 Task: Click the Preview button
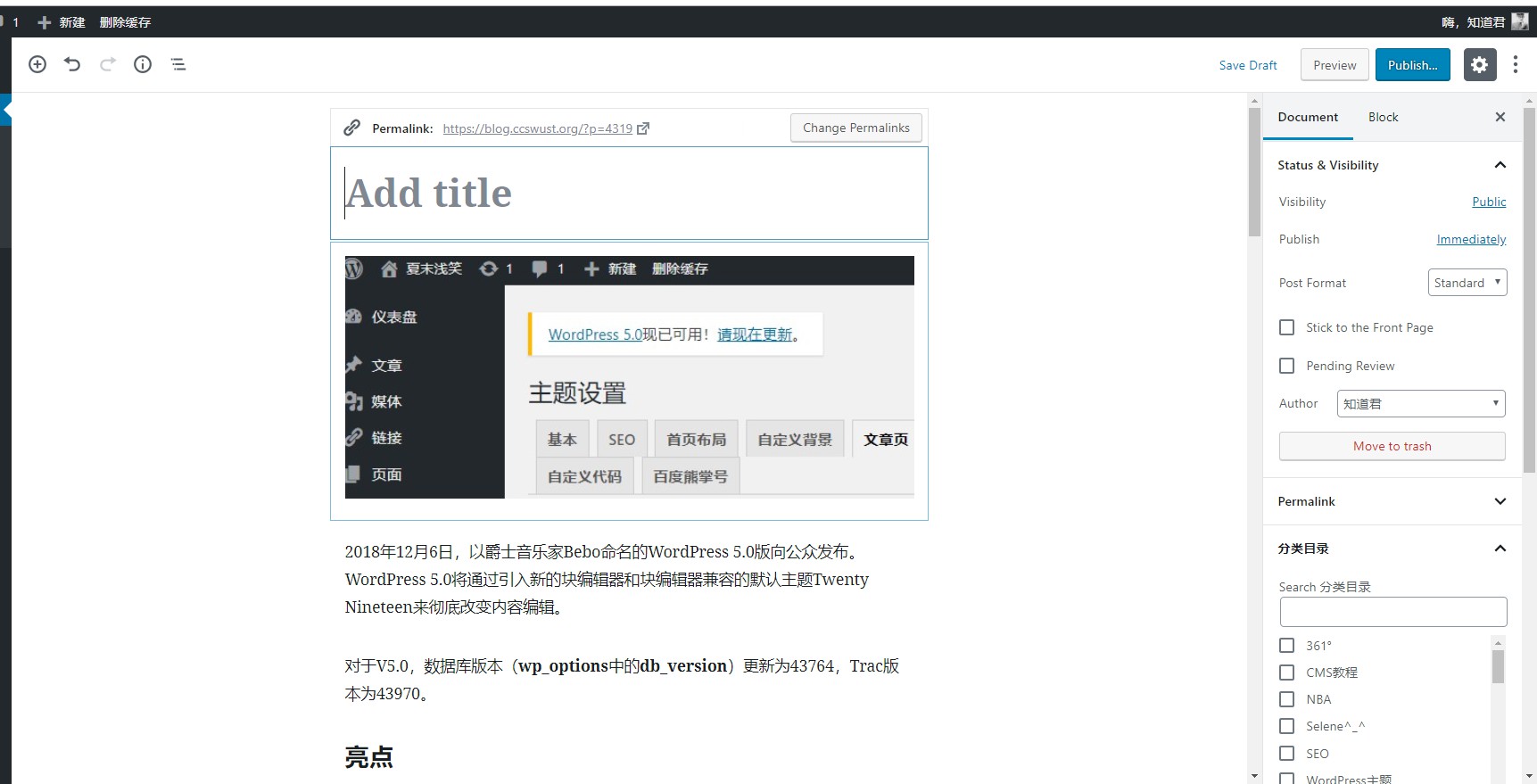coord(1335,65)
